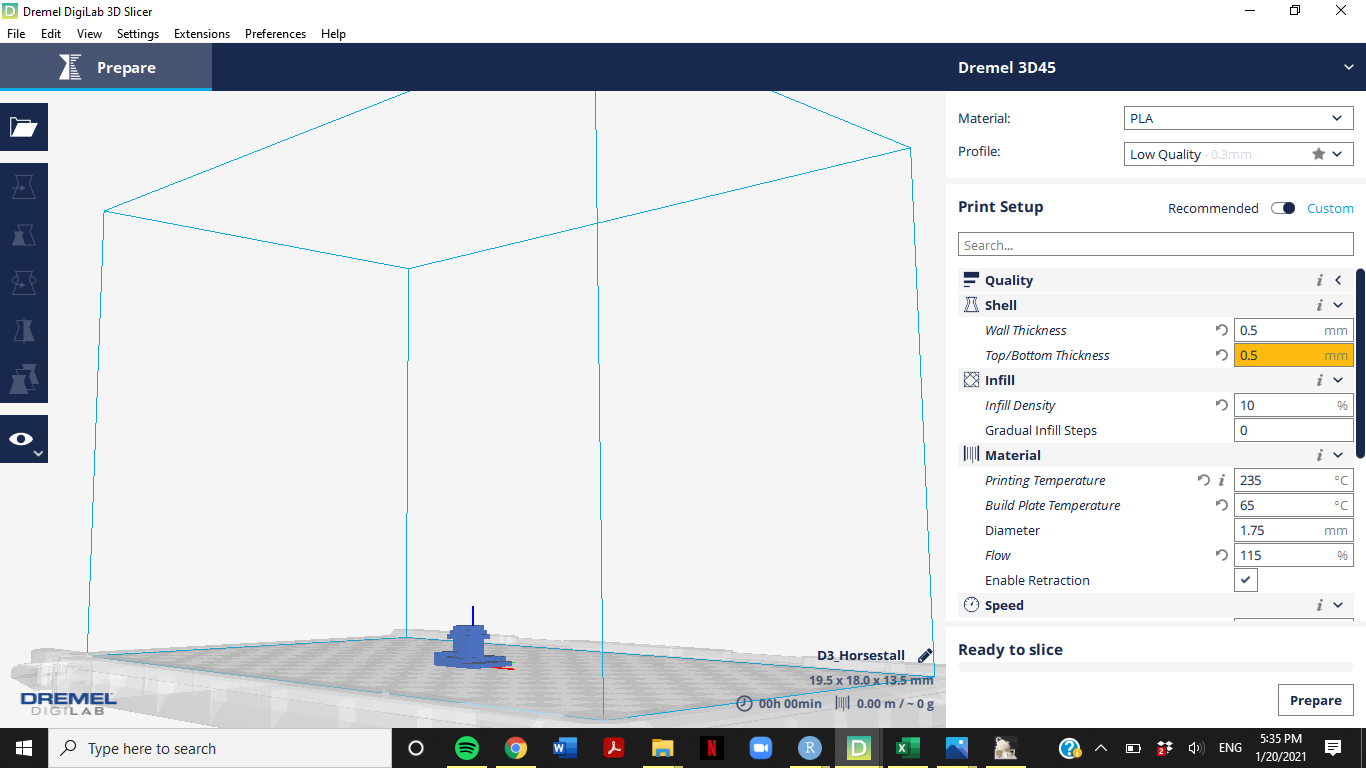
Task: Collapse the Infill settings section
Action: pos(1338,380)
